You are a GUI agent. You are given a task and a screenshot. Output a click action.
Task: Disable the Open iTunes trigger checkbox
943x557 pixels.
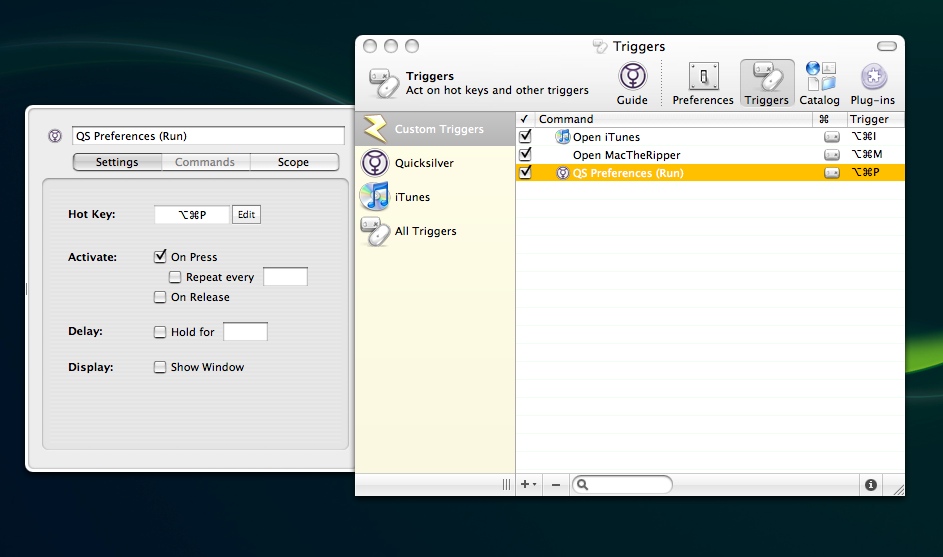[x=525, y=137]
